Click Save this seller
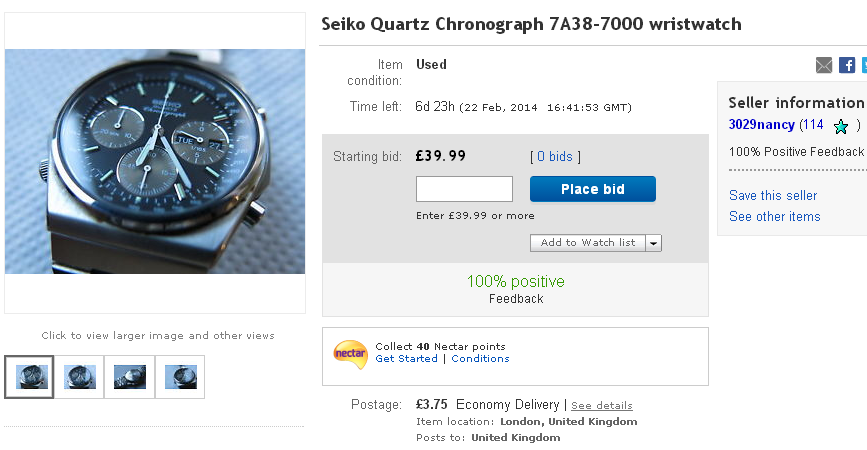 coord(773,196)
